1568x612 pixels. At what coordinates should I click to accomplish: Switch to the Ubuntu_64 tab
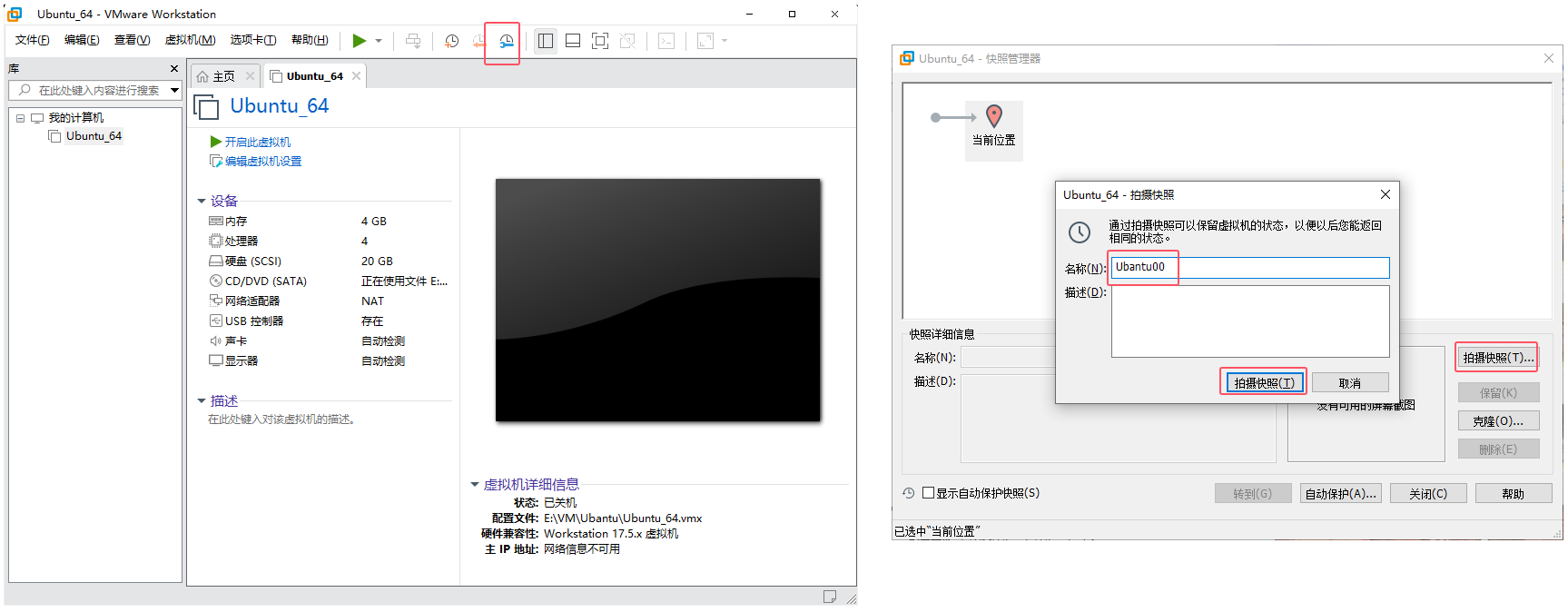315,76
